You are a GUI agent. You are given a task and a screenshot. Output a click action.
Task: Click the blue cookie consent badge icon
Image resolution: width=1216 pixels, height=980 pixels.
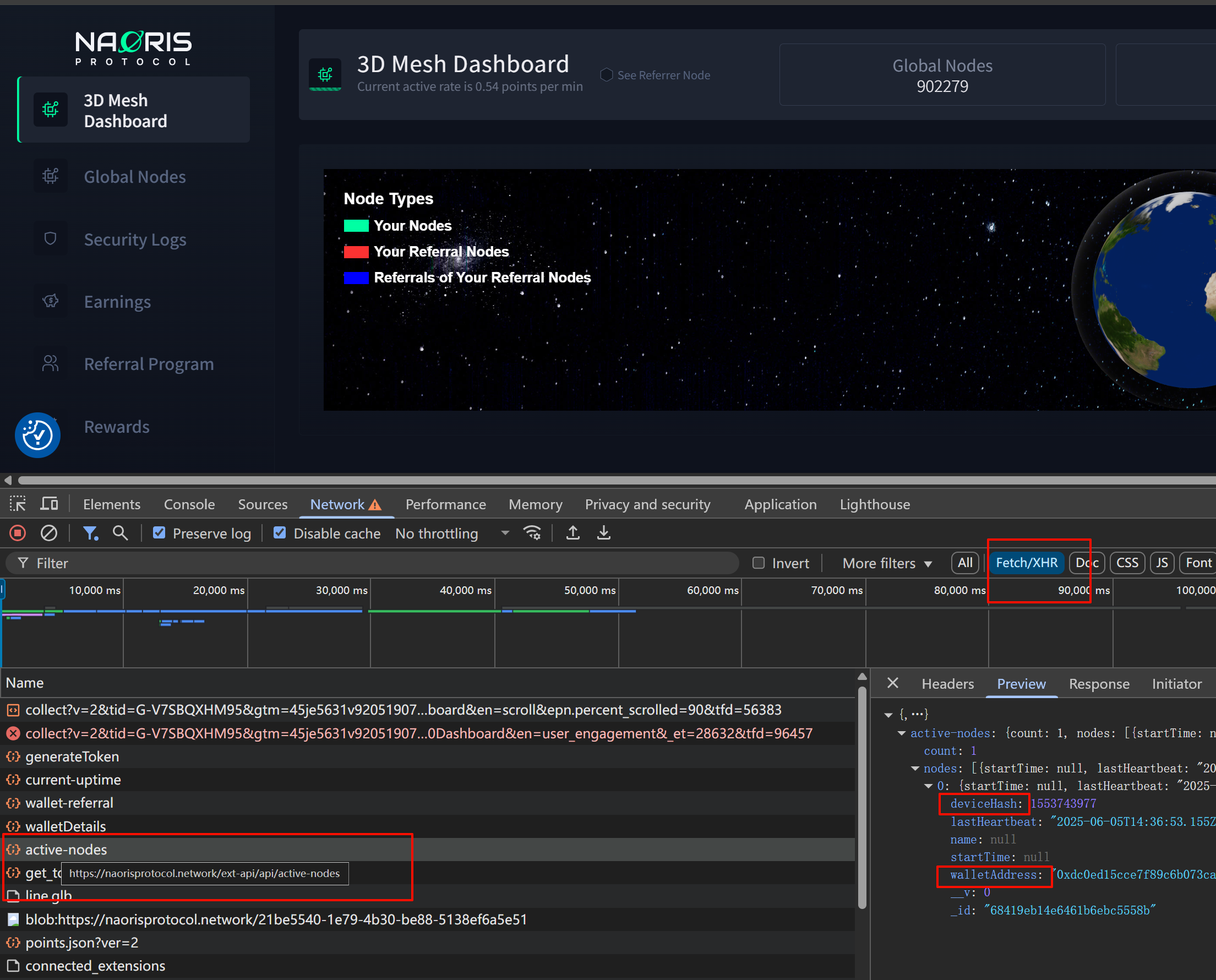click(x=38, y=435)
